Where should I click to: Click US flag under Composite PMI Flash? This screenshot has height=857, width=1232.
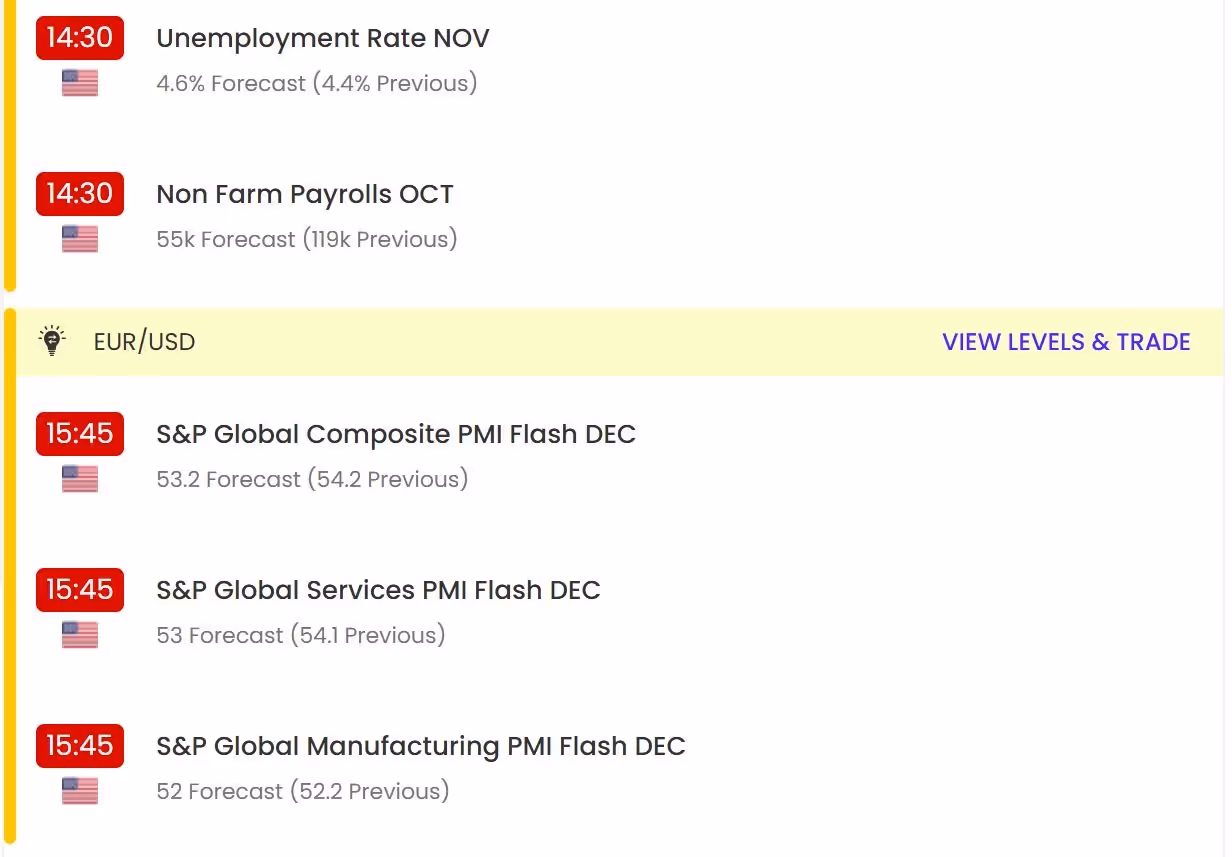(x=80, y=479)
